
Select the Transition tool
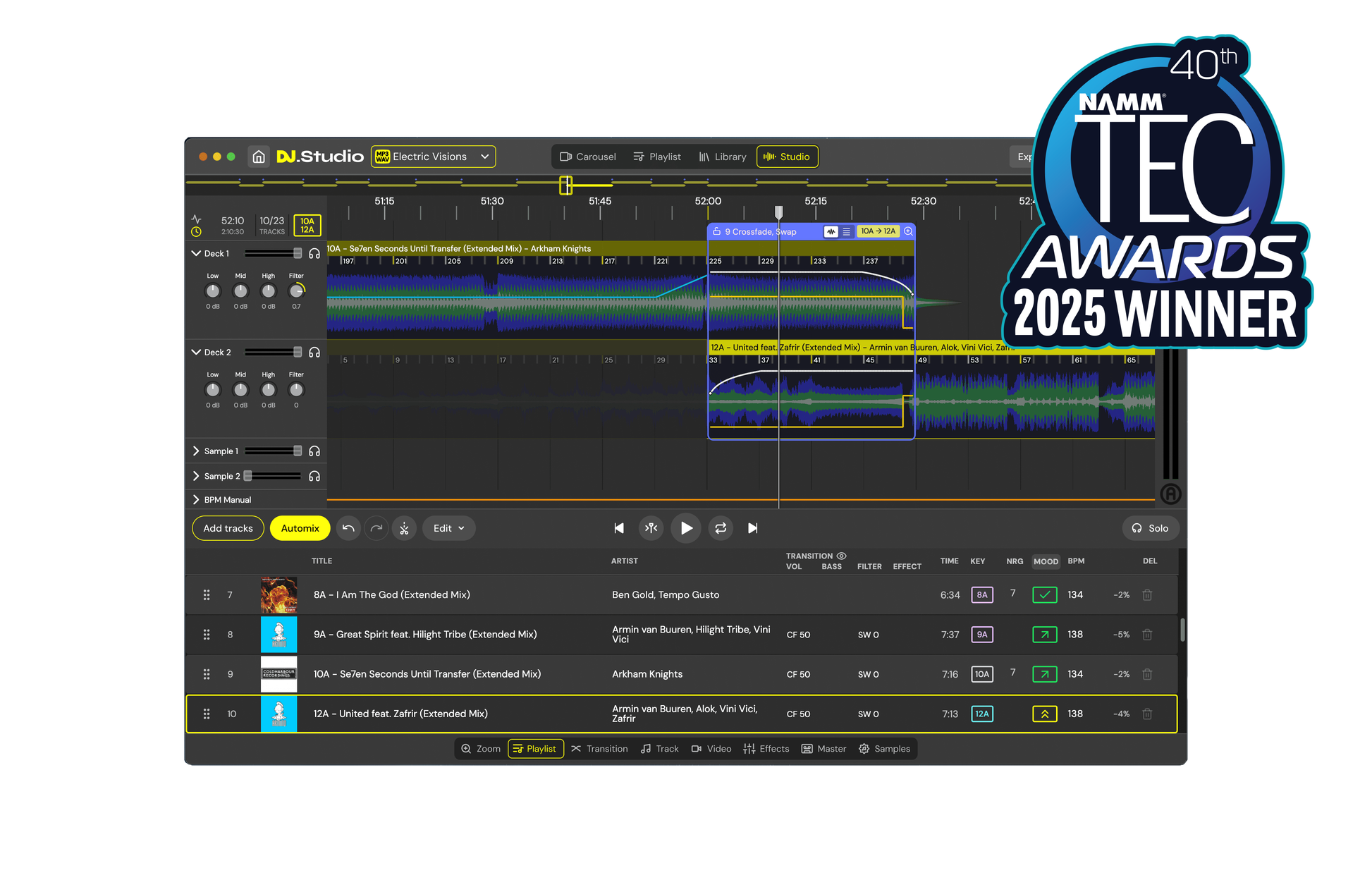599,749
